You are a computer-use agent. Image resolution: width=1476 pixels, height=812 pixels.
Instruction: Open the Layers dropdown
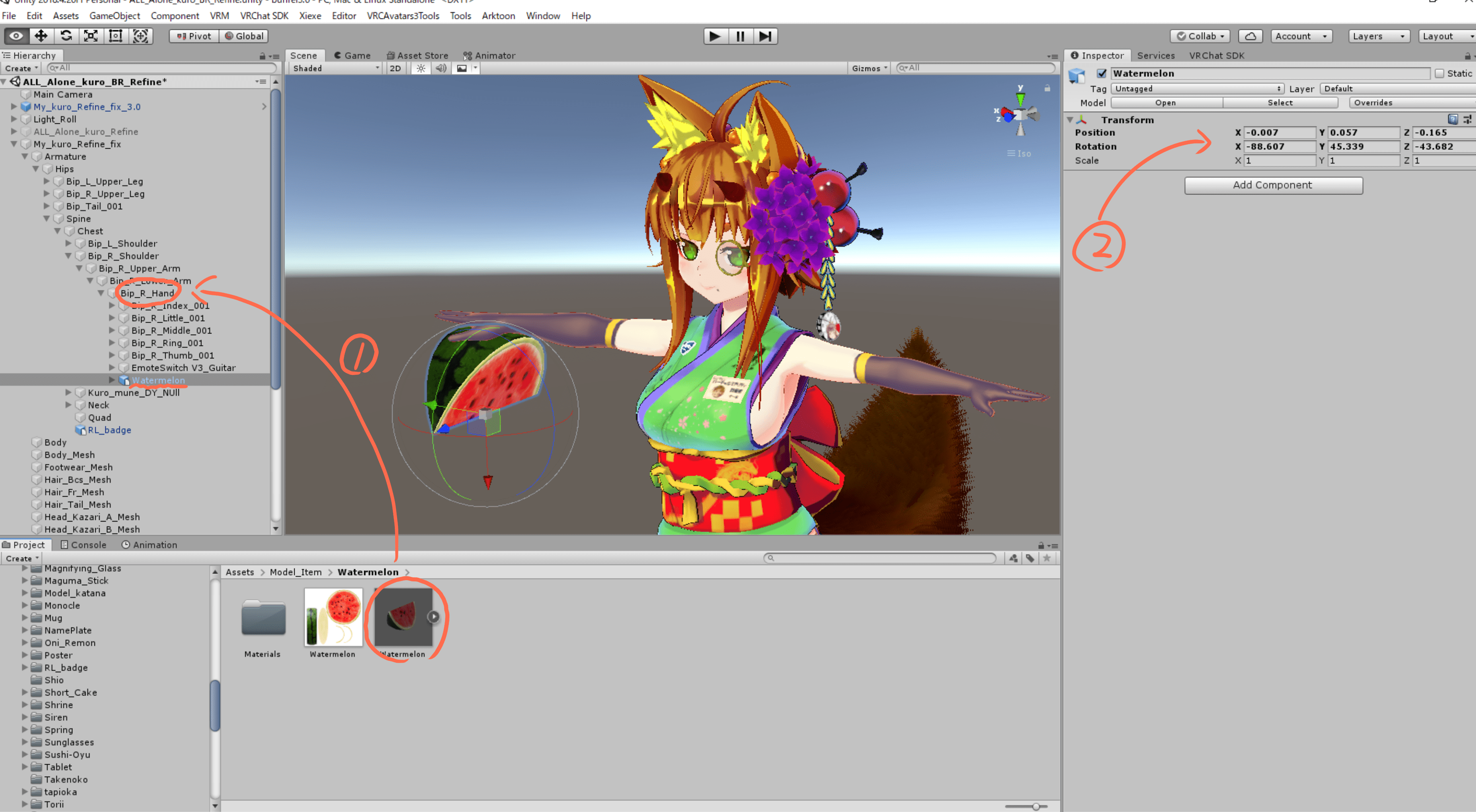[1378, 35]
